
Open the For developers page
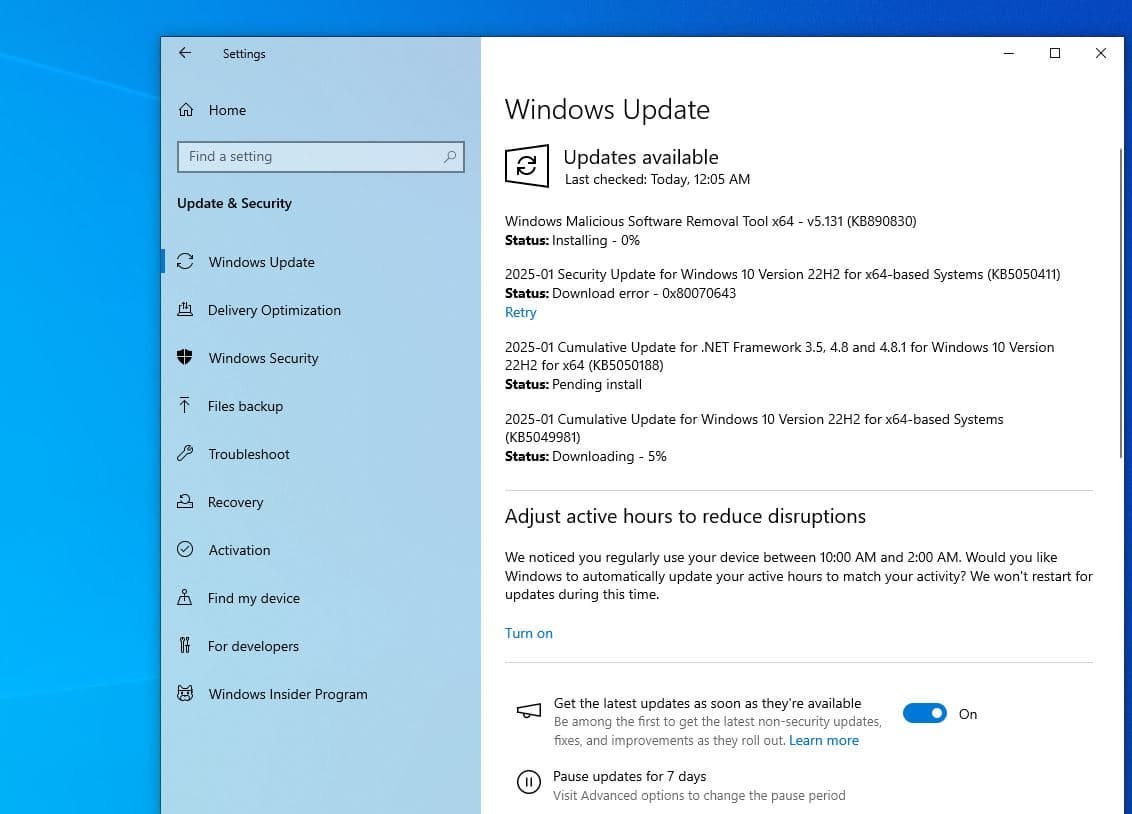(x=253, y=646)
